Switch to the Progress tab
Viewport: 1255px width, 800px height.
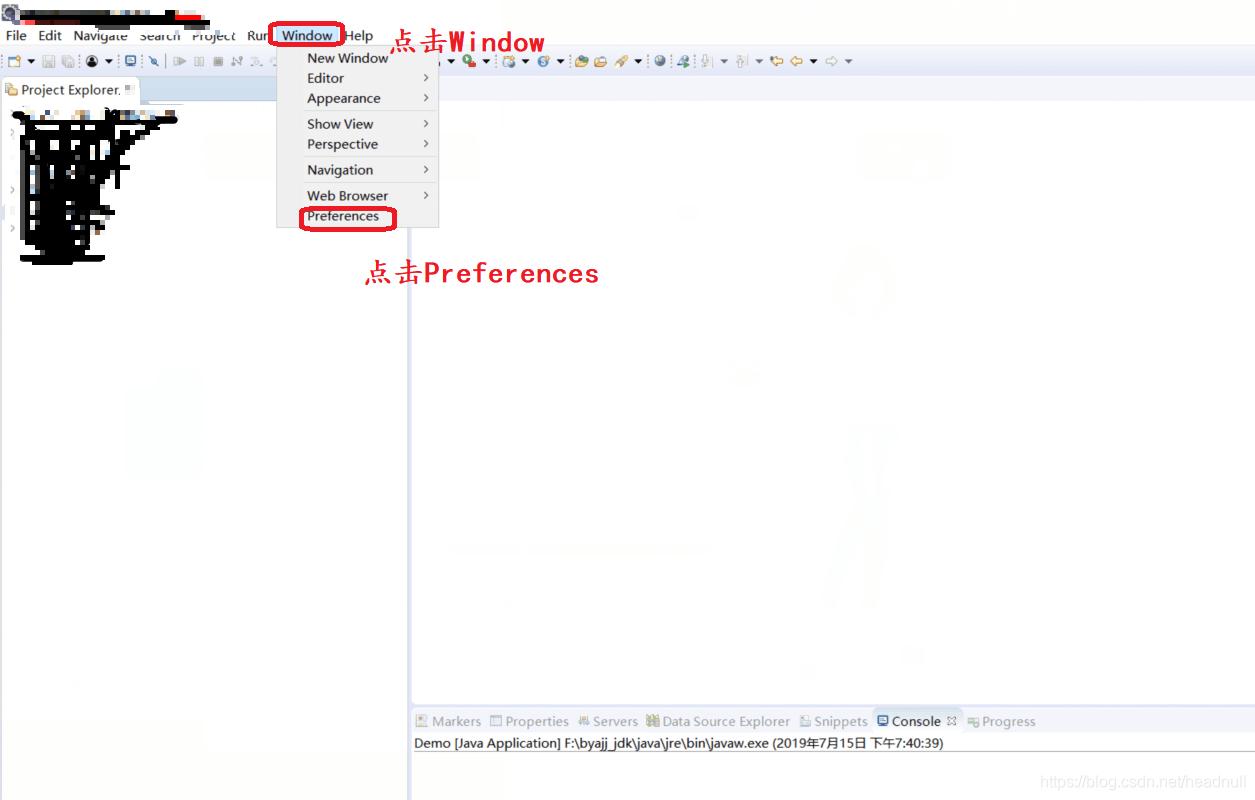click(x=1001, y=721)
